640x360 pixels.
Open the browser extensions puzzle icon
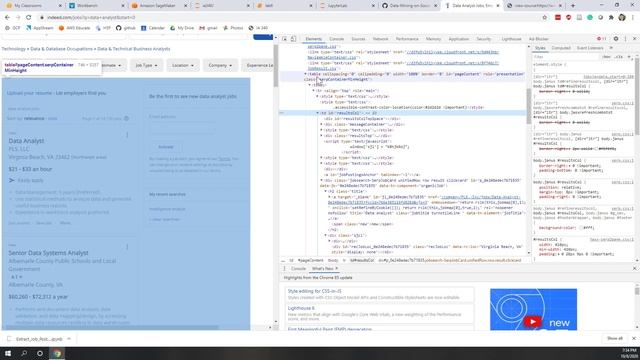611,18
